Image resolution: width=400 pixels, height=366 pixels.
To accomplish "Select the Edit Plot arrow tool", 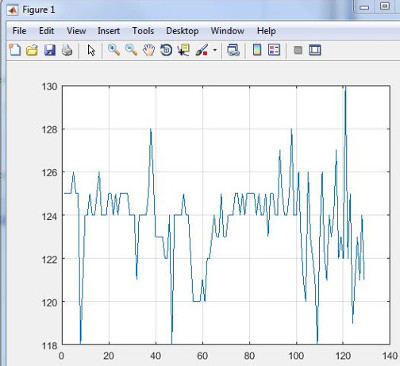I will pyautogui.click(x=91, y=50).
